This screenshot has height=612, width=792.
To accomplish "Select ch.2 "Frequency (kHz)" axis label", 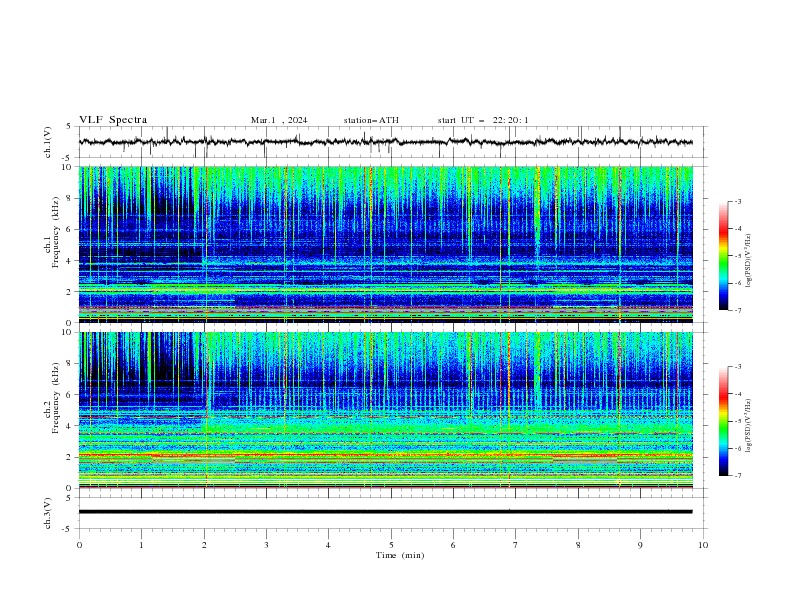I will pyautogui.click(x=56, y=397).
